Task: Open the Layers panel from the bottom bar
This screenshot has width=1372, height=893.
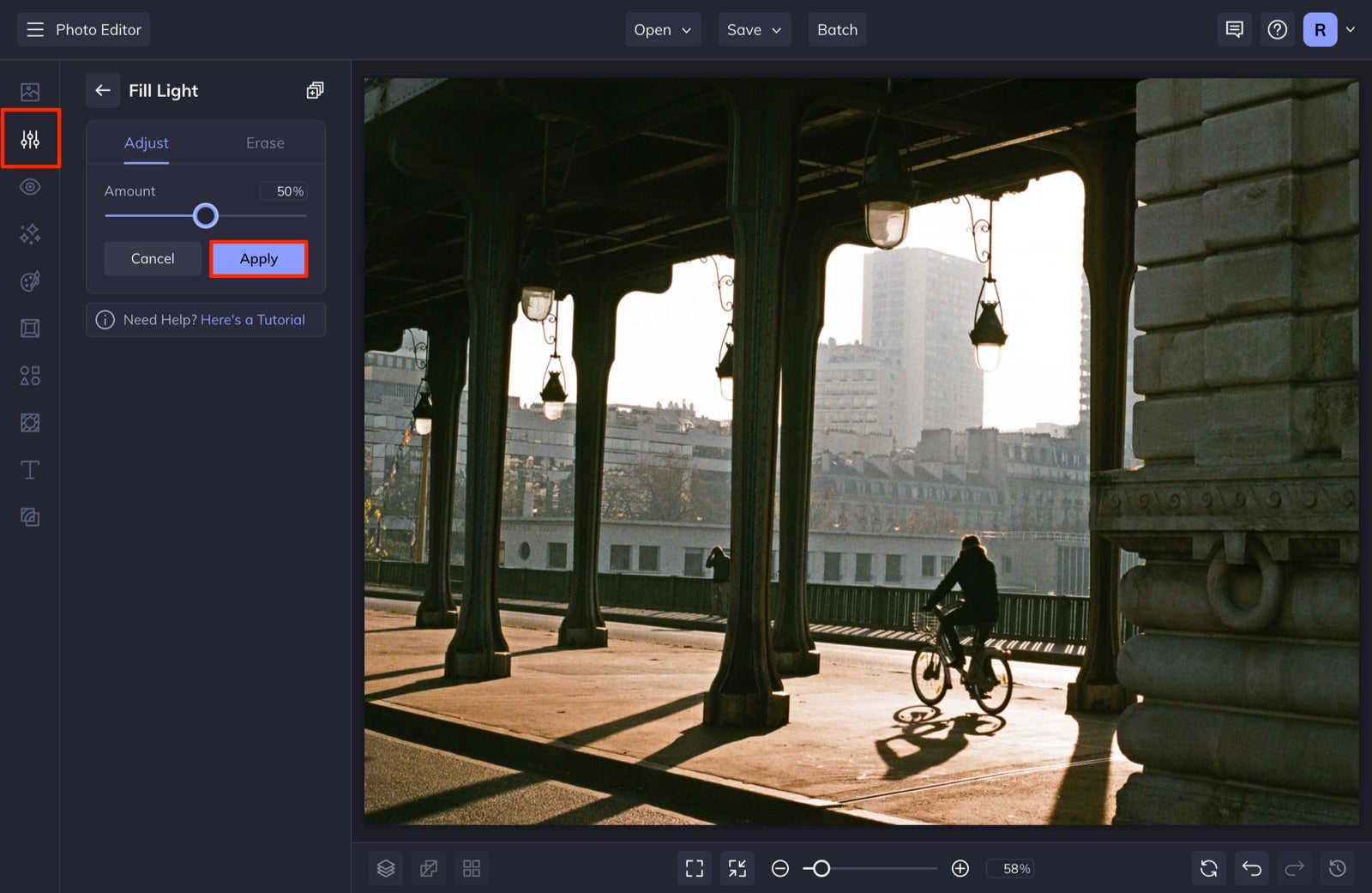Action: tap(386, 868)
